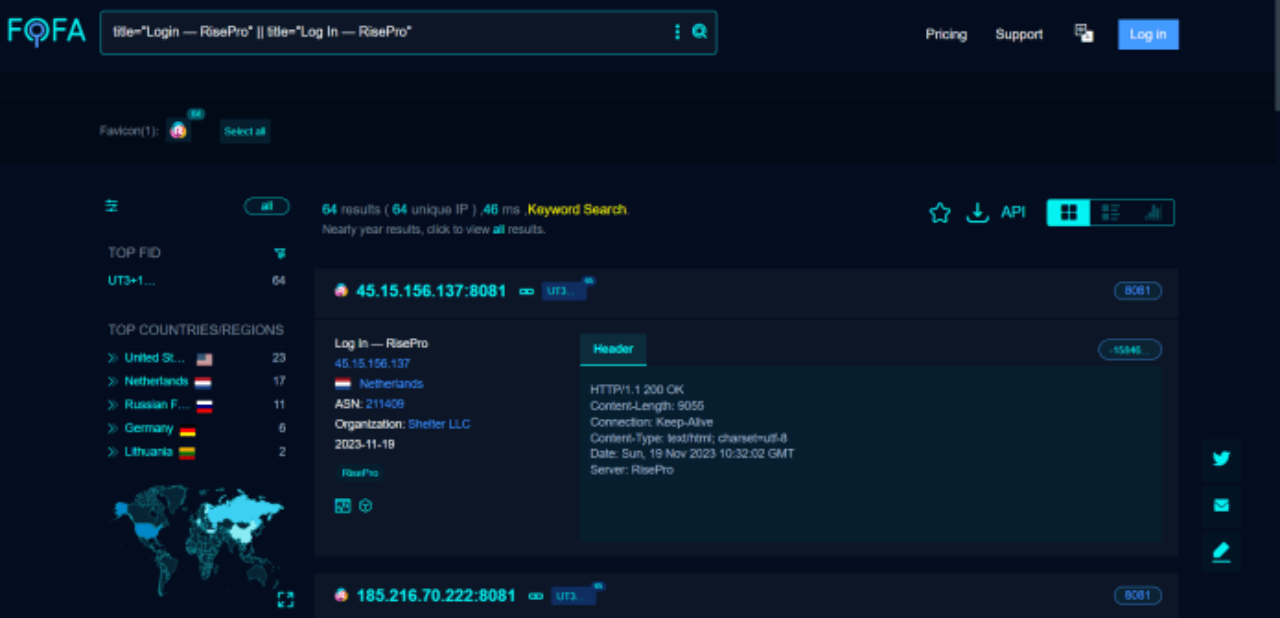Switch to statistics chart view
This screenshot has width=1280, height=618.
tap(1153, 212)
